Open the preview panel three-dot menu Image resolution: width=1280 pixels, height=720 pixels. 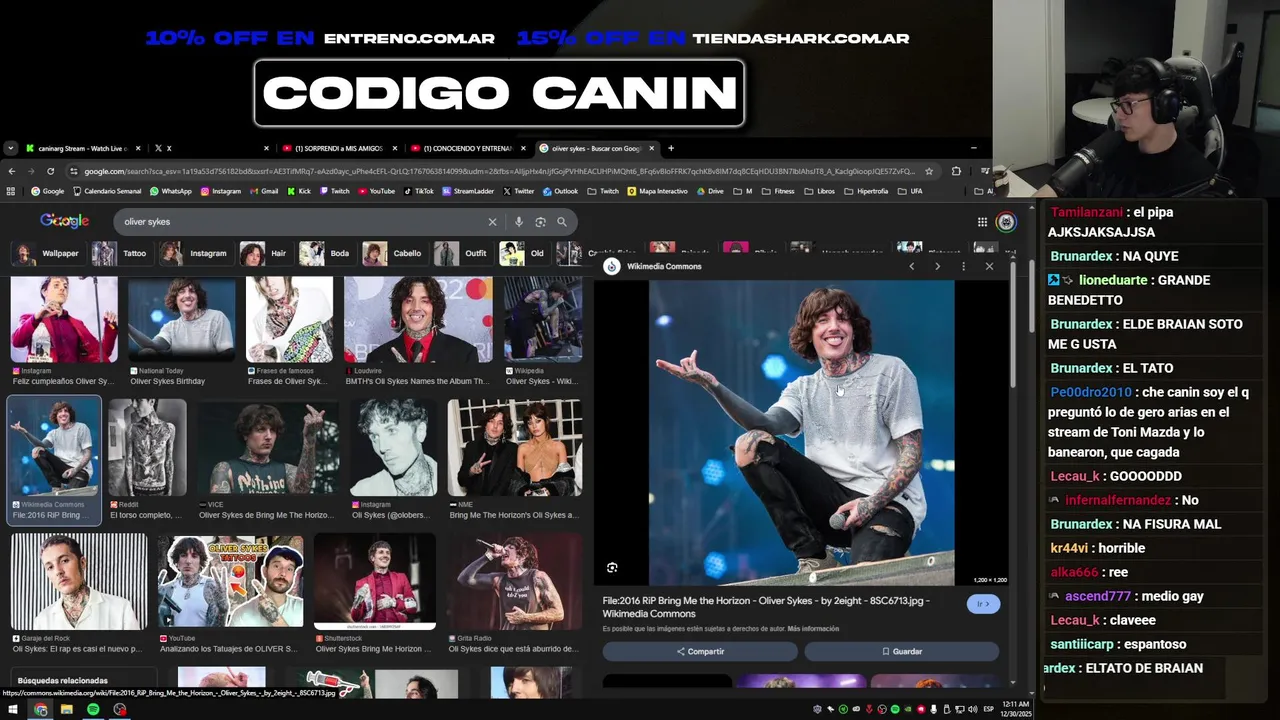(x=963, y=266)
